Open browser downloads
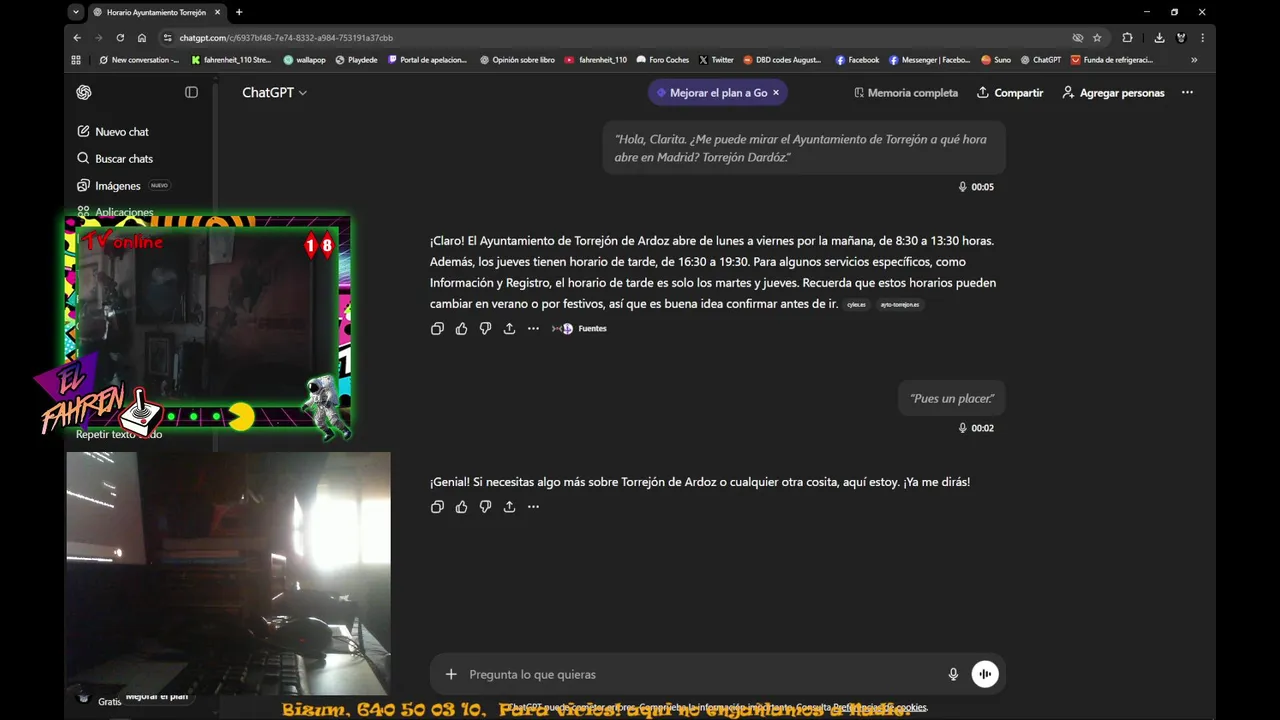Viewport: 1280px width, 720px height. coord(1159,38)
